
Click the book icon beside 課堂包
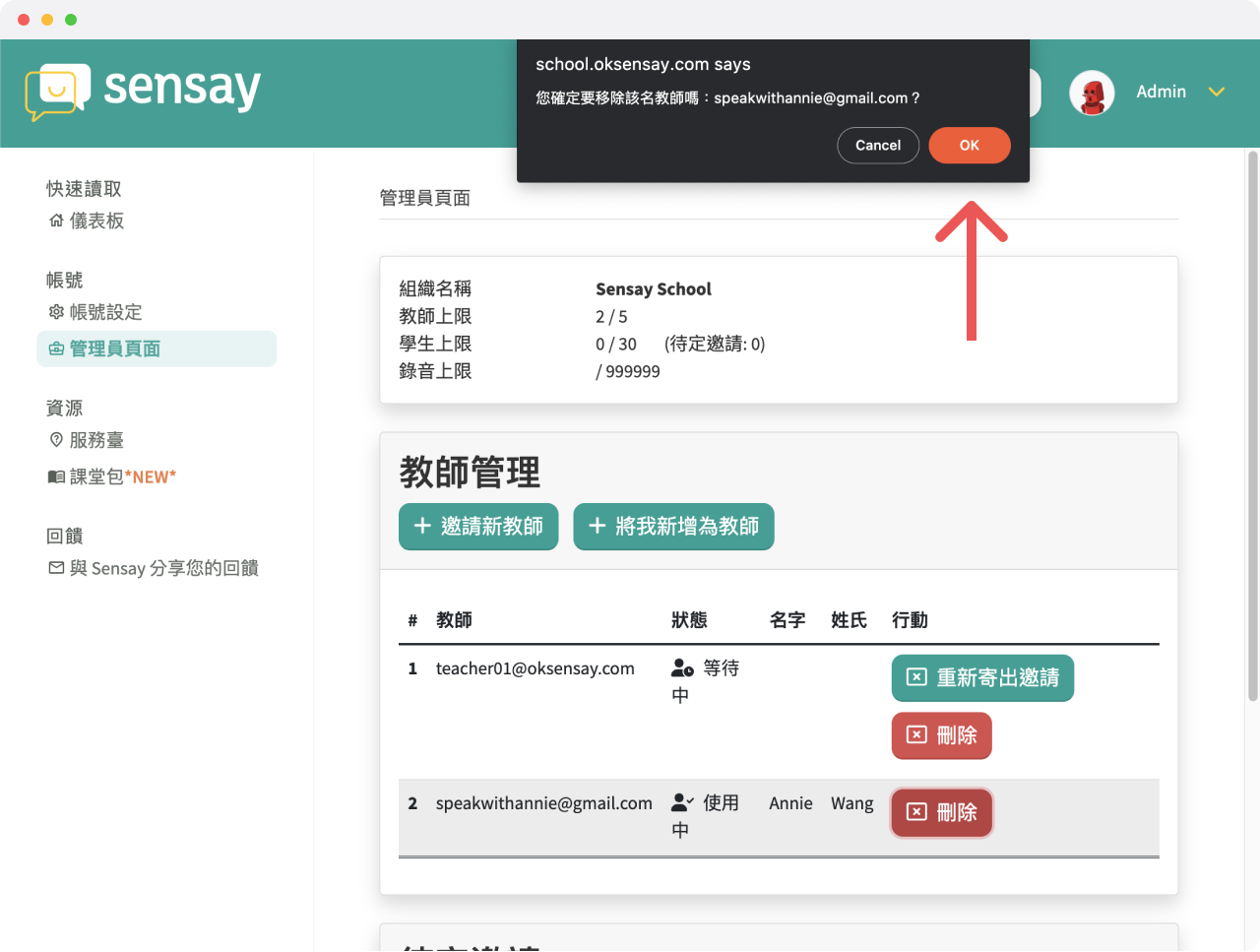coord(56,476)
